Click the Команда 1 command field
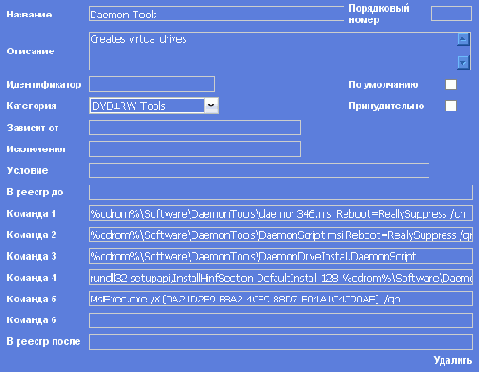Image resolution: width=479 pixels, height=372 pixels. pos(281,213)
